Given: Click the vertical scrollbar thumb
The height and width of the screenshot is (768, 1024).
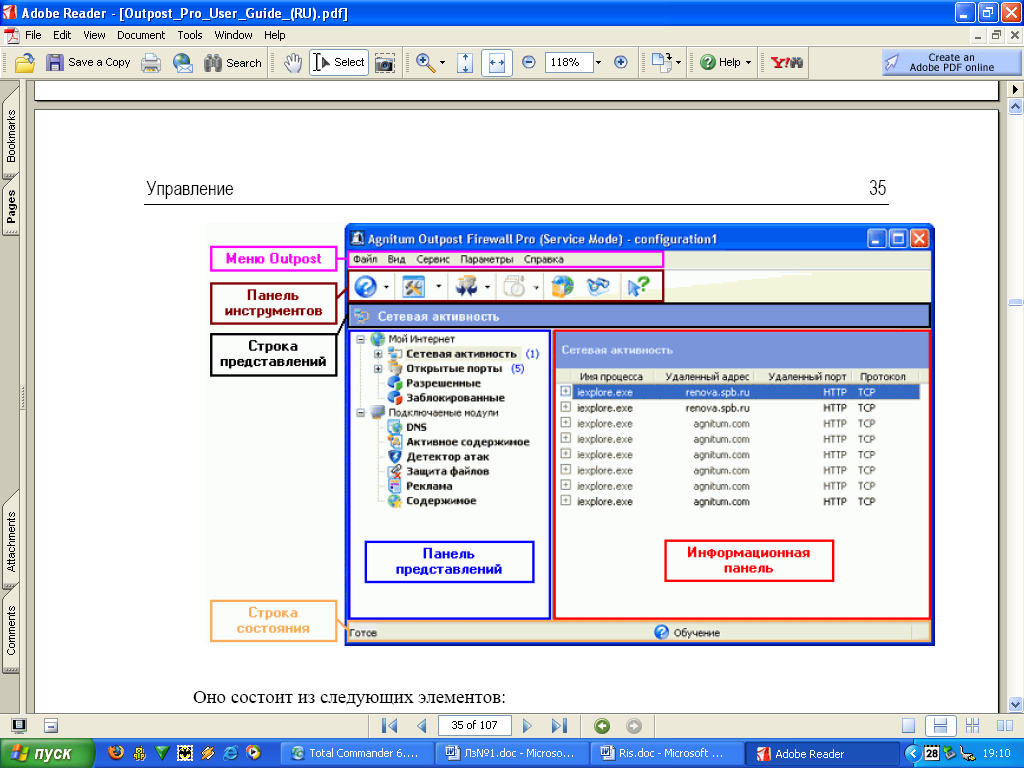Looking at the screenshot, I should [x=1015, y=302].
